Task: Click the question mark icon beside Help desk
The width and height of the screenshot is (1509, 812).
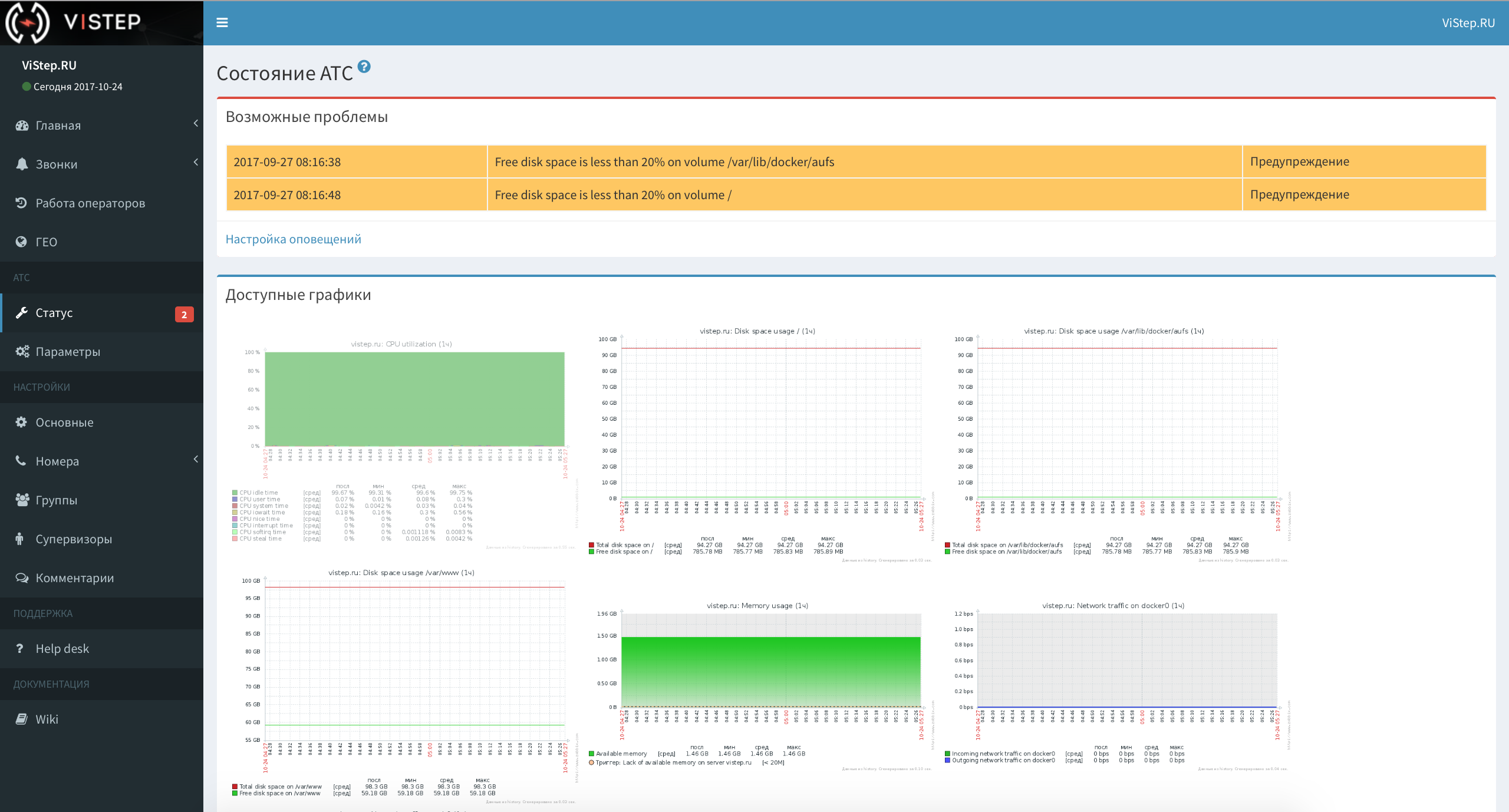Action: click(x=19, y=648)
